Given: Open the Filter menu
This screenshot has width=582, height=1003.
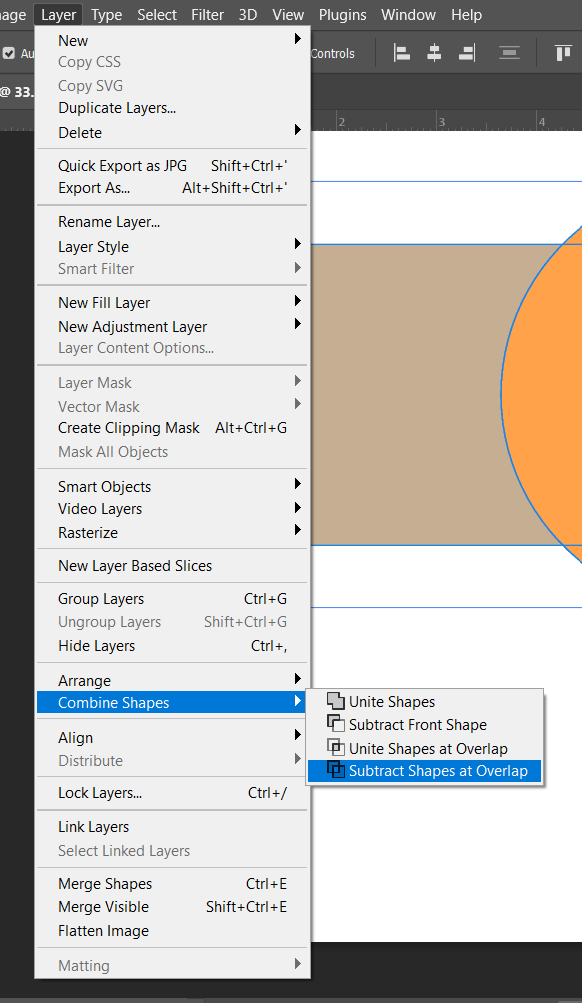Looking at the screenshot, I should (x=207, y=15).
